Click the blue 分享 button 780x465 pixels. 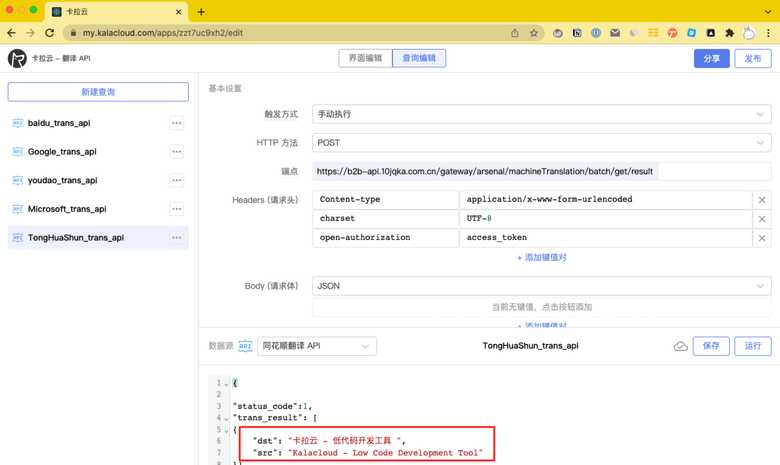711,58
